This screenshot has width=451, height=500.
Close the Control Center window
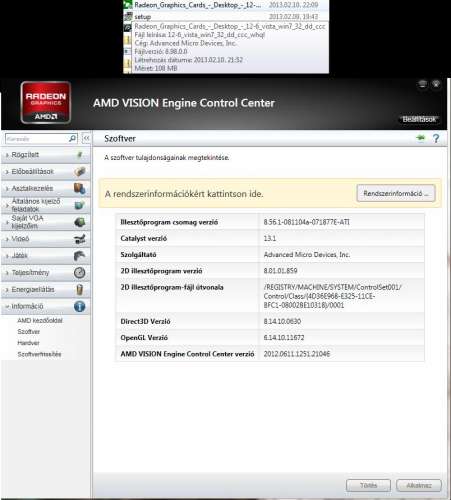point(436,84)
